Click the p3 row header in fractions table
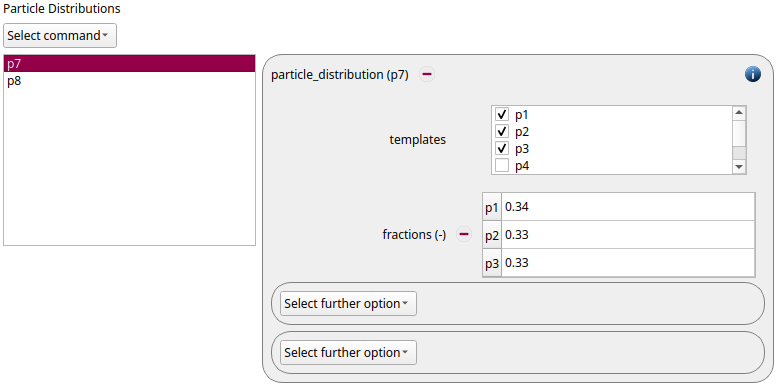778x387 pixels. click(492, 262)
